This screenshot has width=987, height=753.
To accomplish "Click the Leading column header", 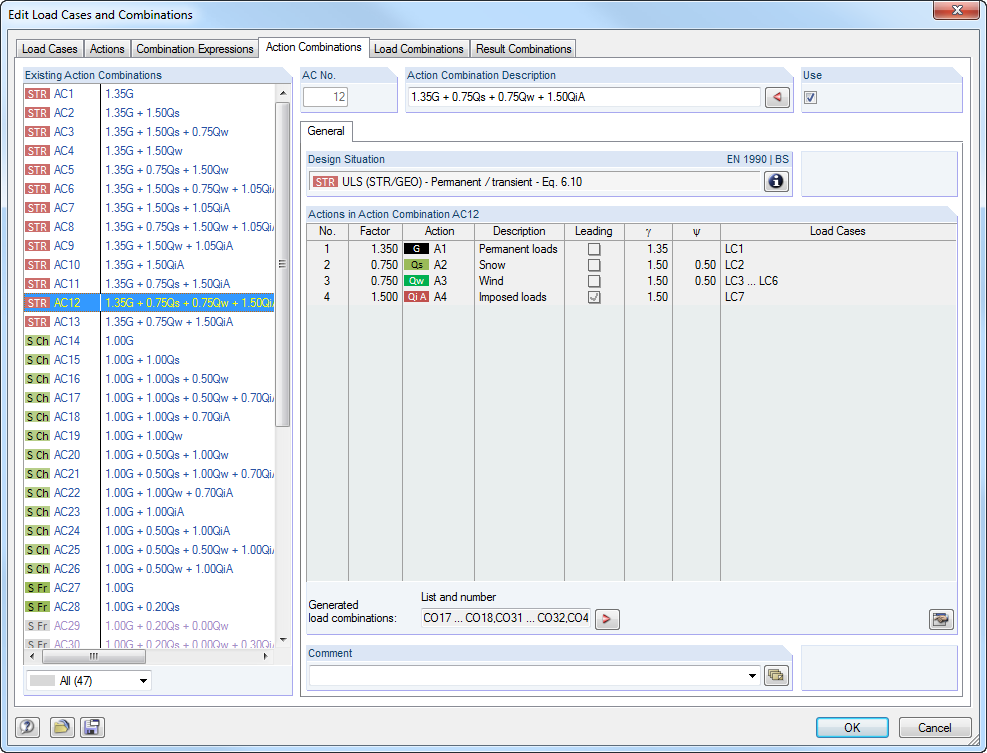I will [594, 231].
